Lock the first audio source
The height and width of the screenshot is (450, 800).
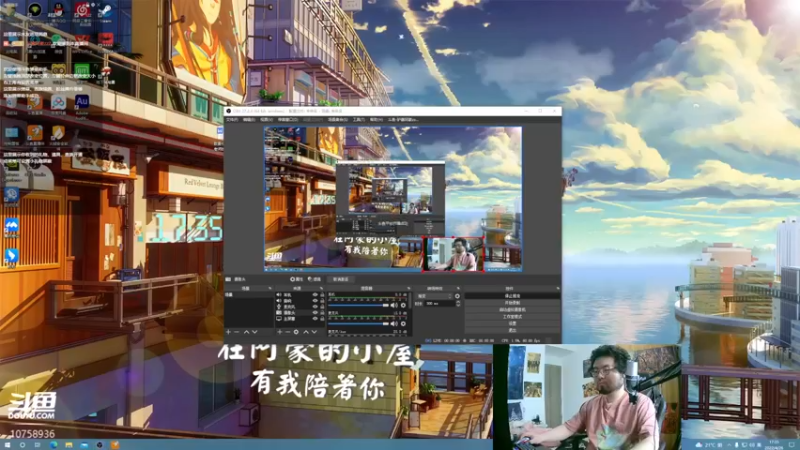tap(322, 295)
